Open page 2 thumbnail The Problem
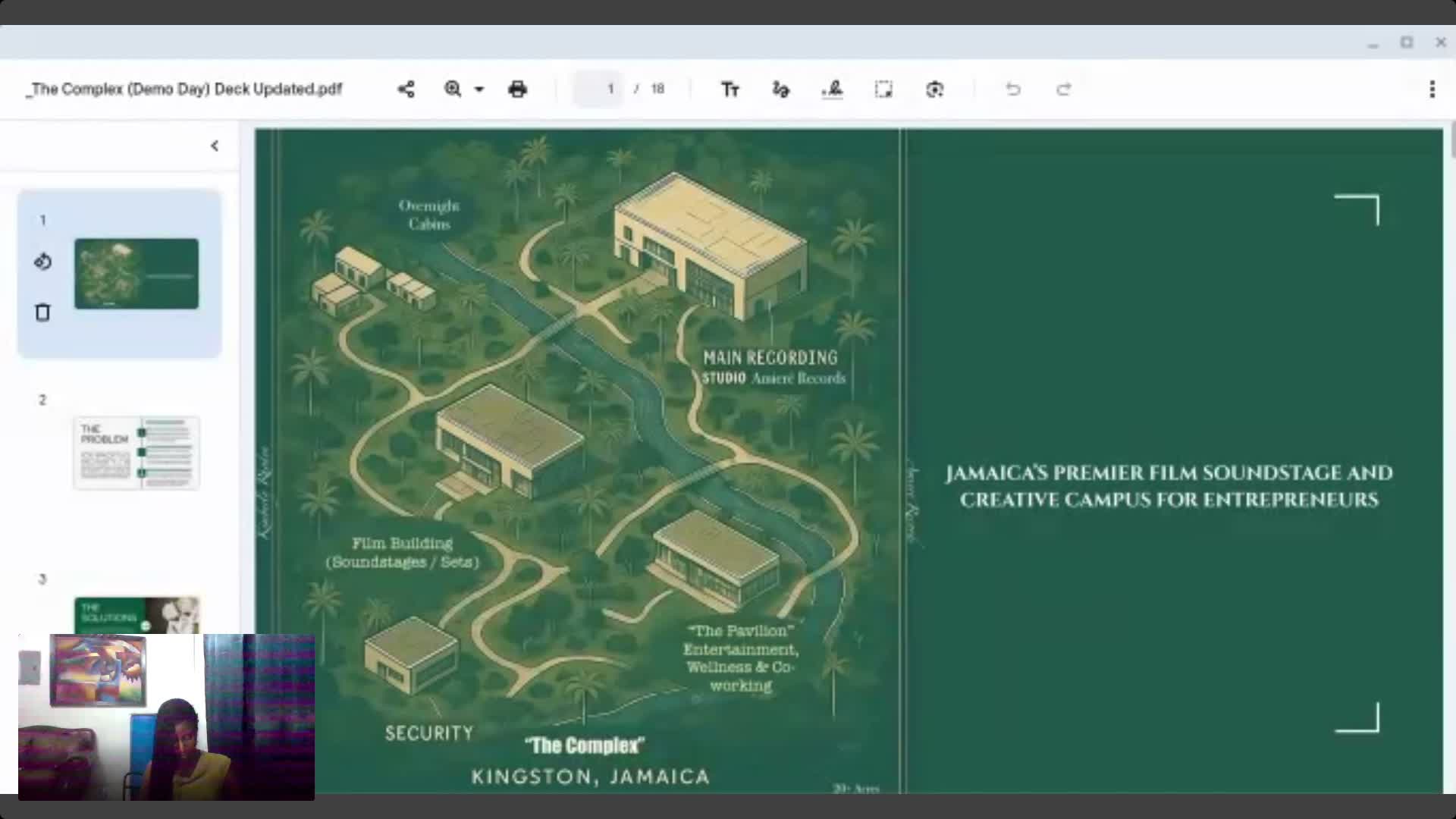Viewport: 1456px width, 819px height. click(136, 453)
